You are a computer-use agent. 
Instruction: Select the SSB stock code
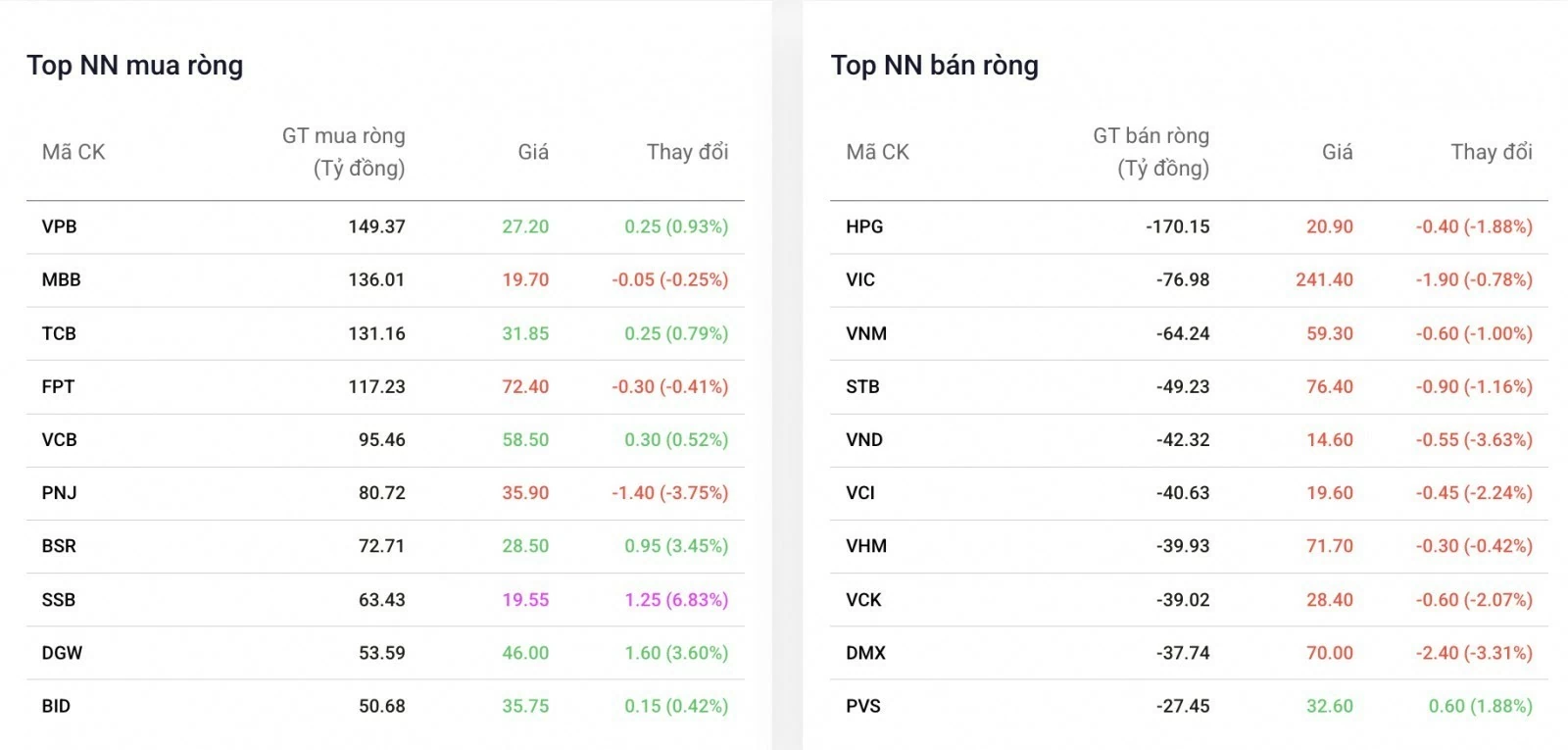pos(59,599)
